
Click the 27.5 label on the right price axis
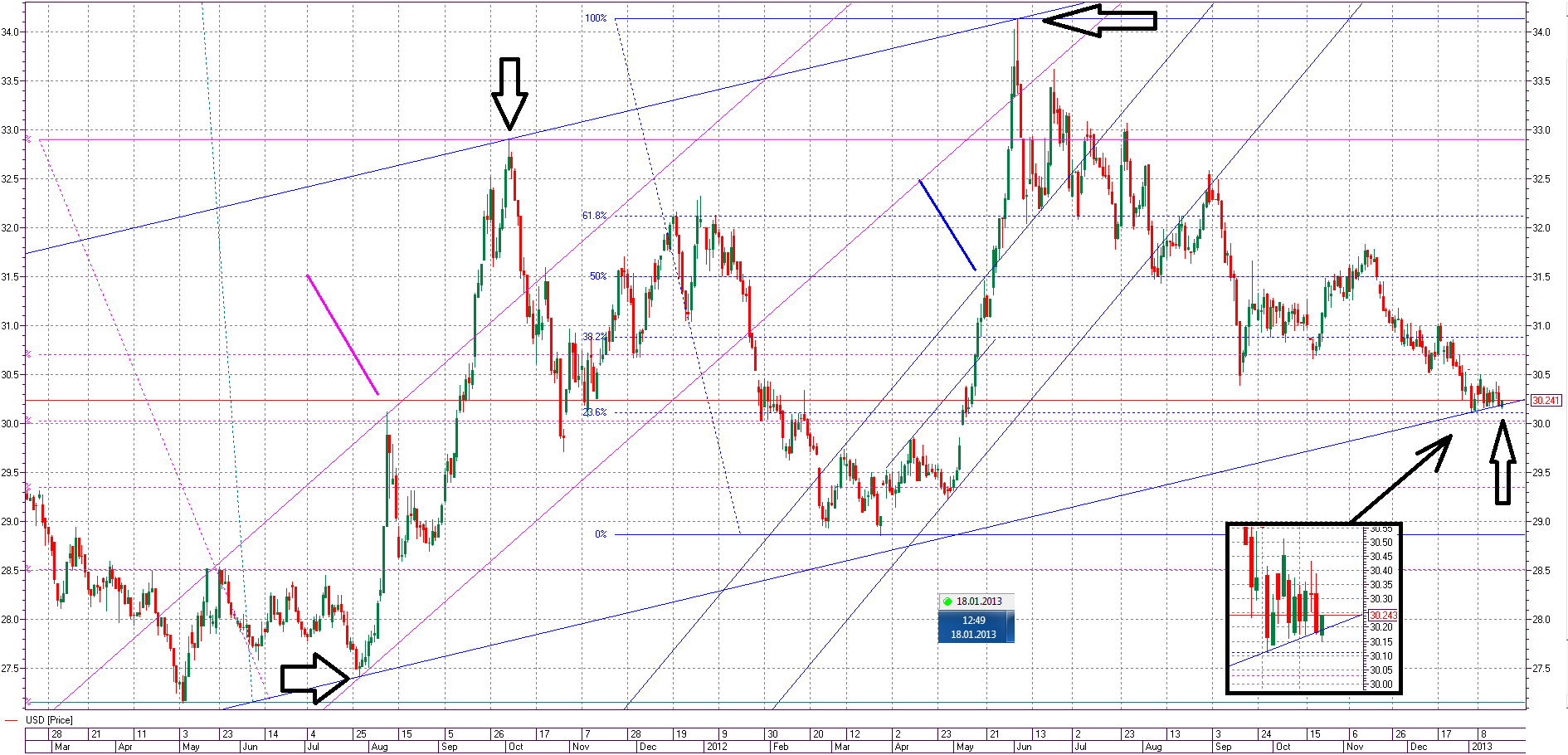point(1541,669)
